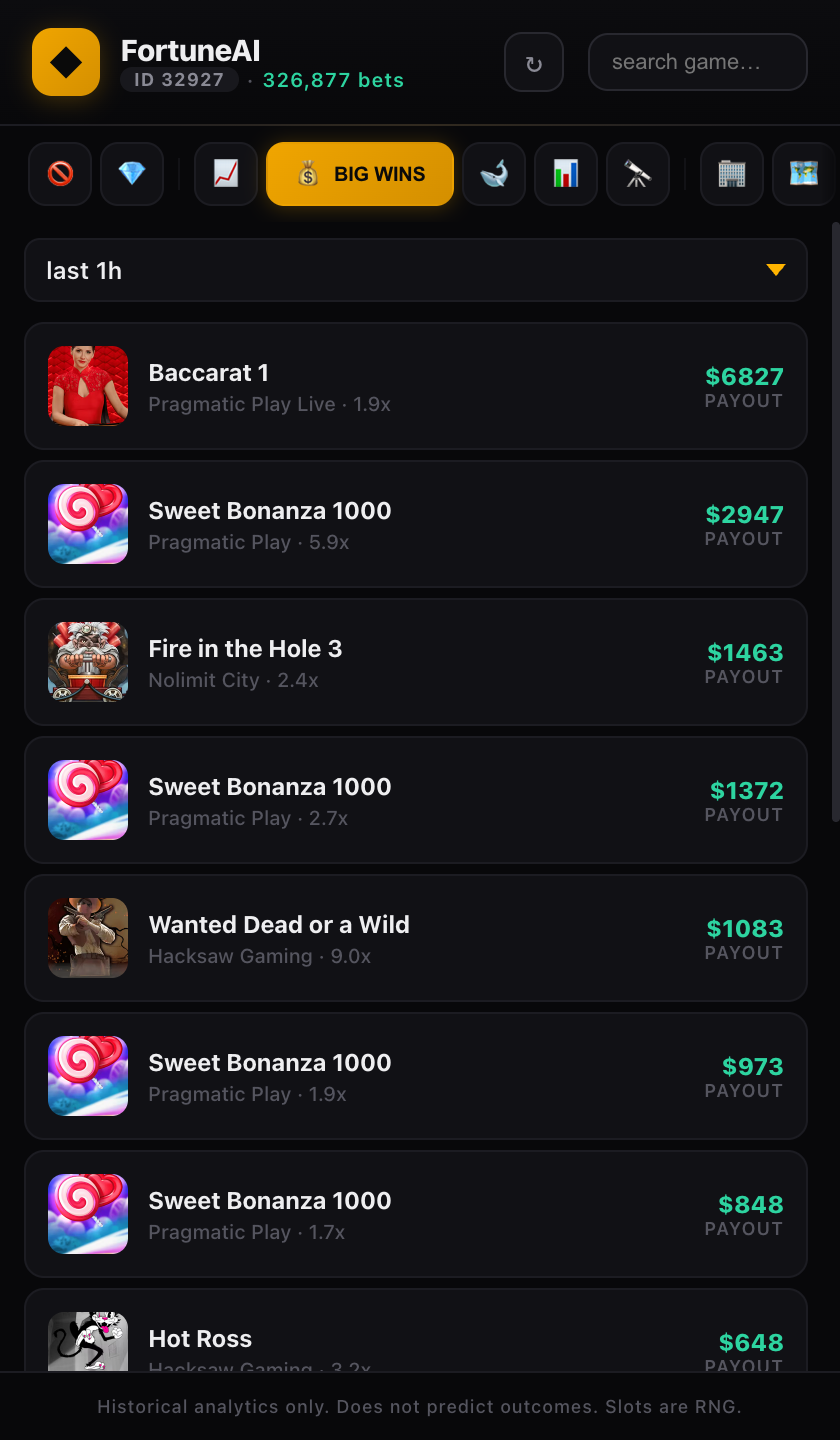840x1440 pixels.
Task: Open the rising trend chart tab
Action: click(226, 174)
